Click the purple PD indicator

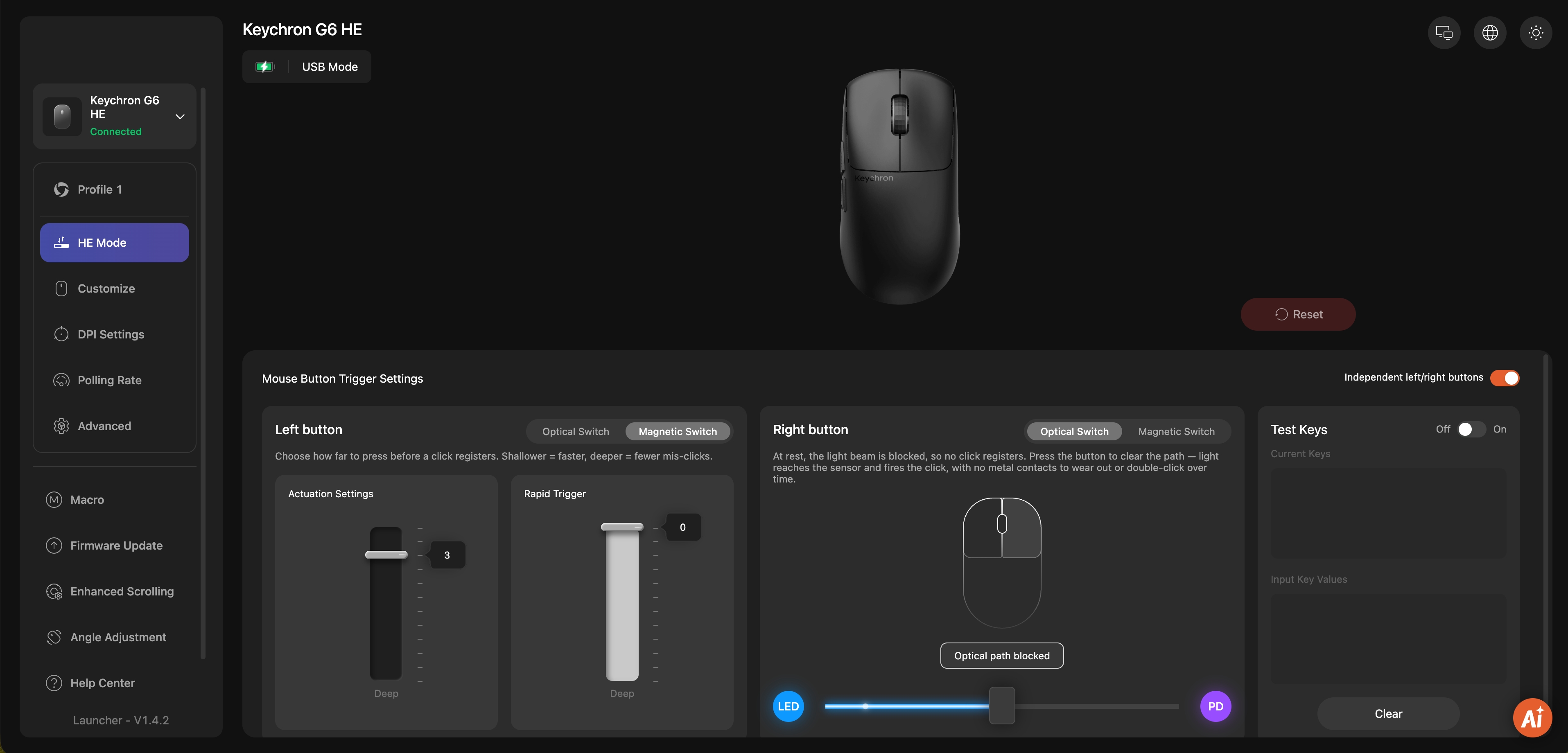[x=1216, y=706]
